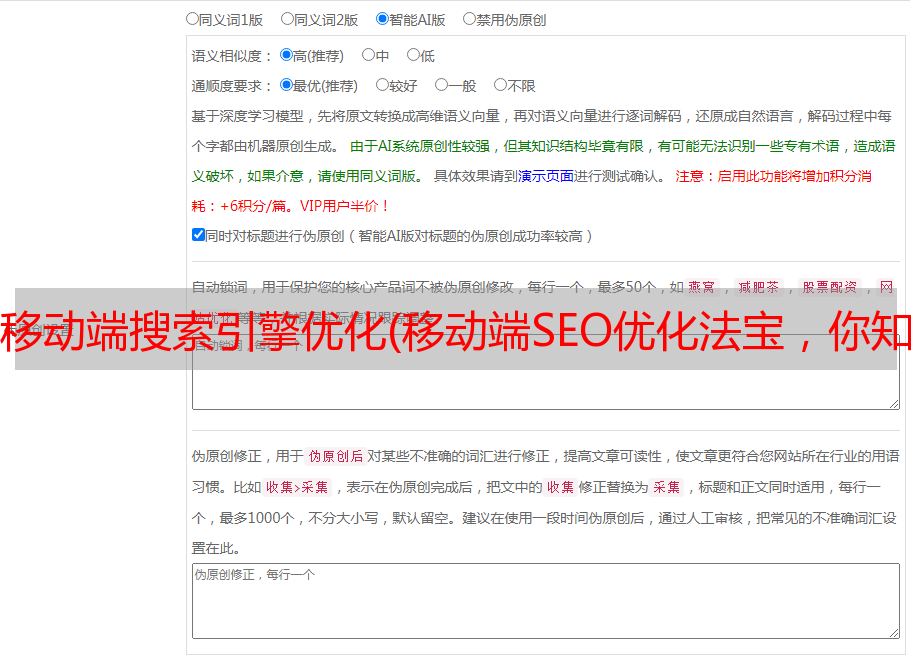Click the 自动锁词 textarea resize handle

coord(894,404)
